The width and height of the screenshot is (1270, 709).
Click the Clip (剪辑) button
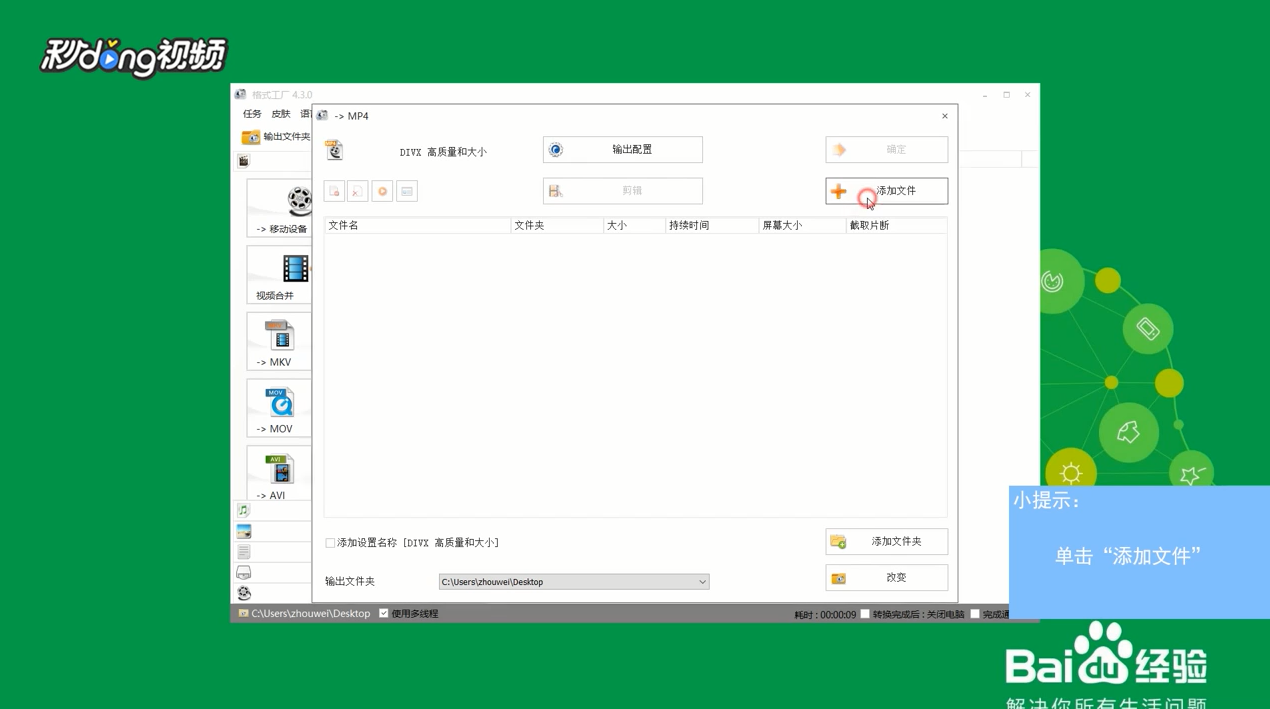622,191
